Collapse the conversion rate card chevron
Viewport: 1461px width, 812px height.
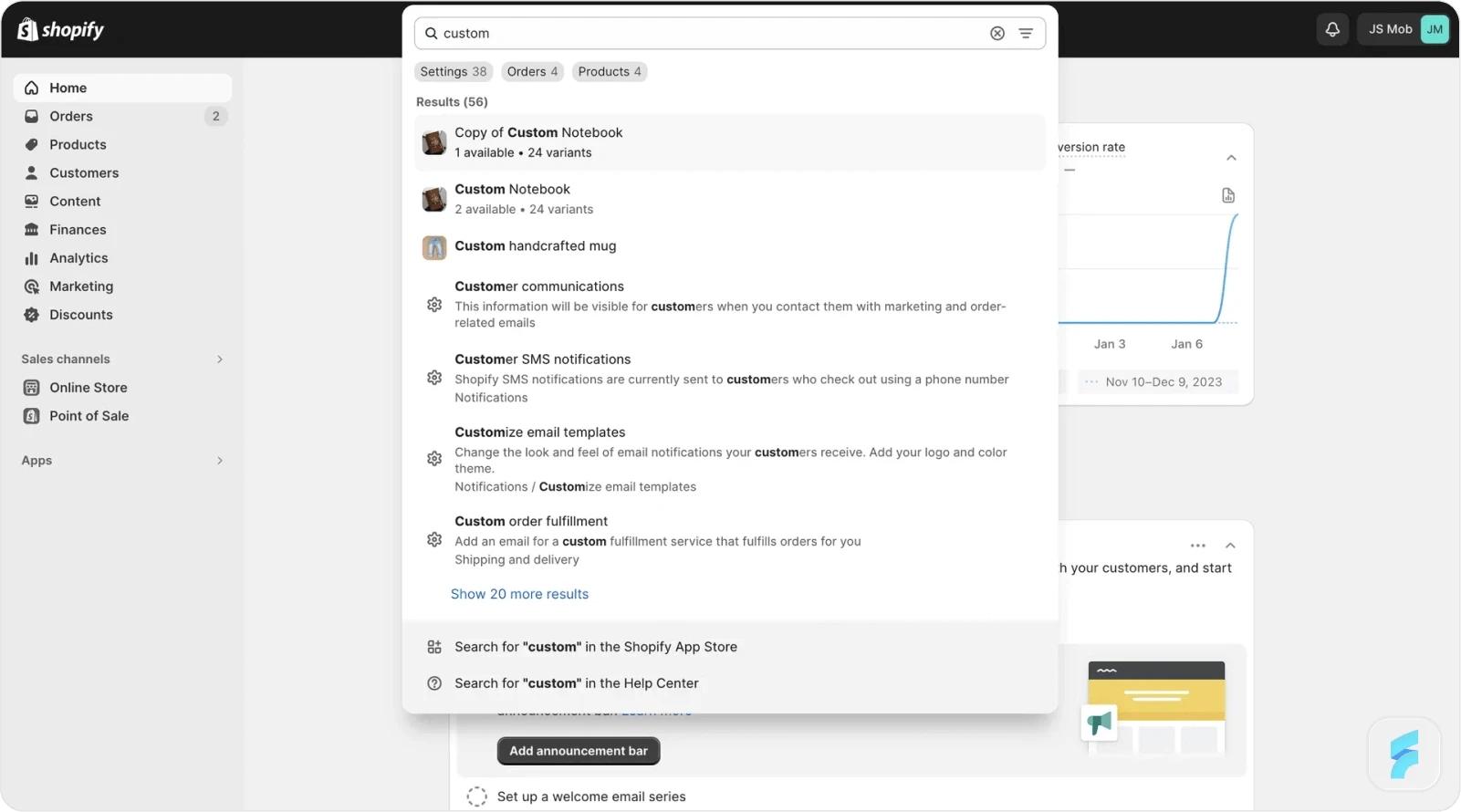1231,158
